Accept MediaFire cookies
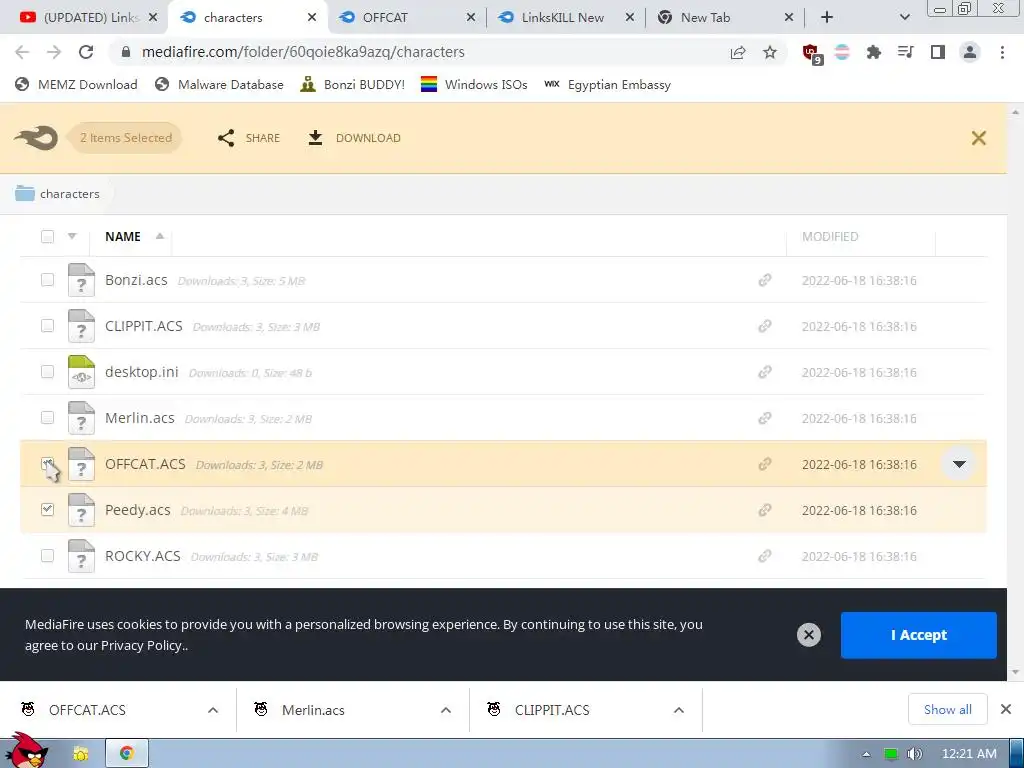This screenshot has height=768, width=1024. pyautogui.click(x=918, y=635)
